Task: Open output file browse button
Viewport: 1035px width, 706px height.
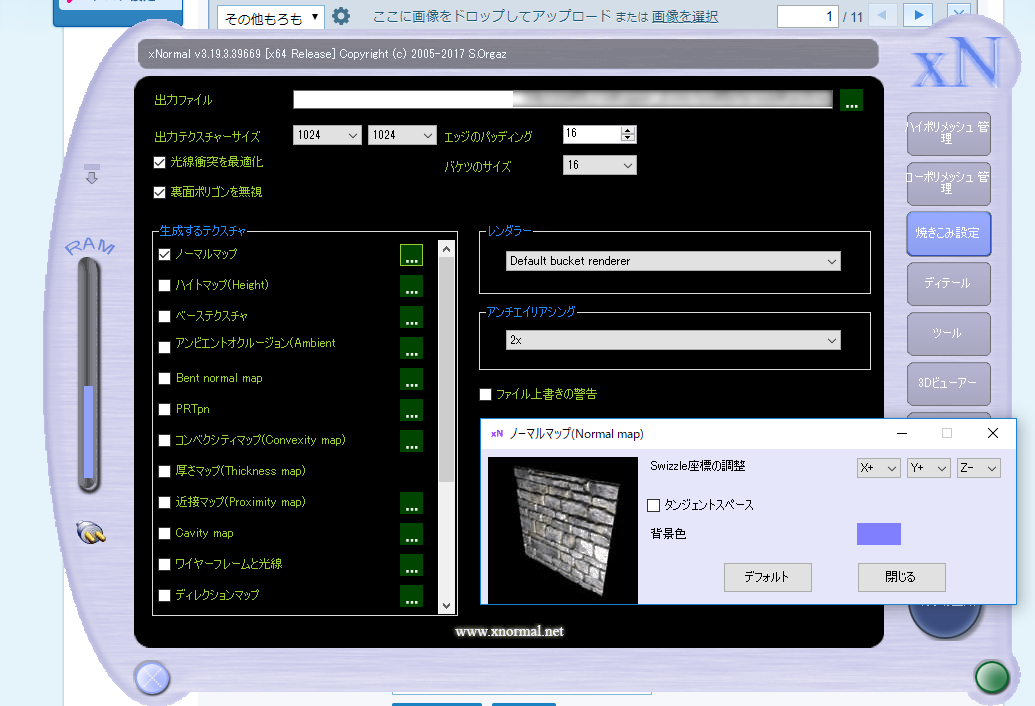Action: 851,100
